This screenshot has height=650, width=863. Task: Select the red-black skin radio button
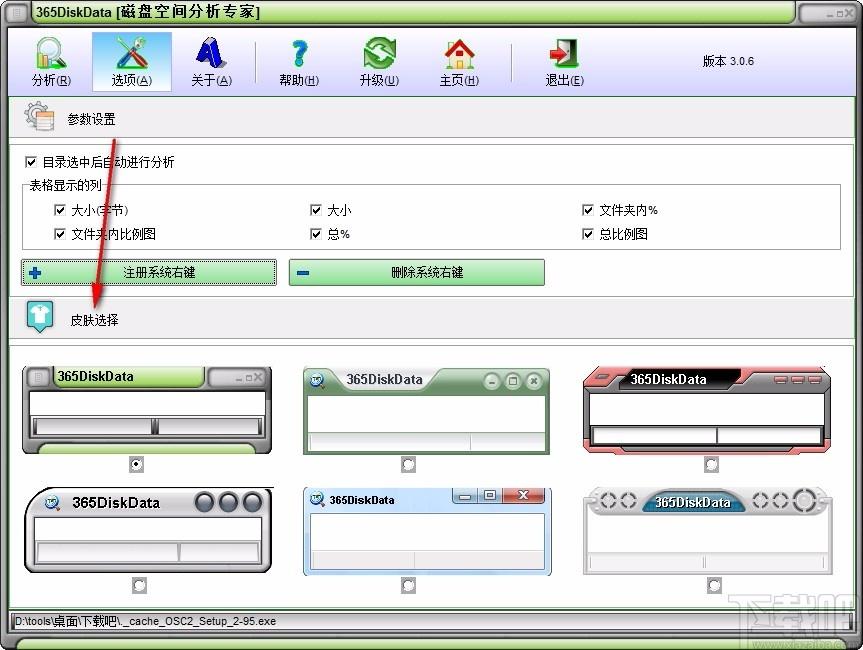click(x=712, y=465)
